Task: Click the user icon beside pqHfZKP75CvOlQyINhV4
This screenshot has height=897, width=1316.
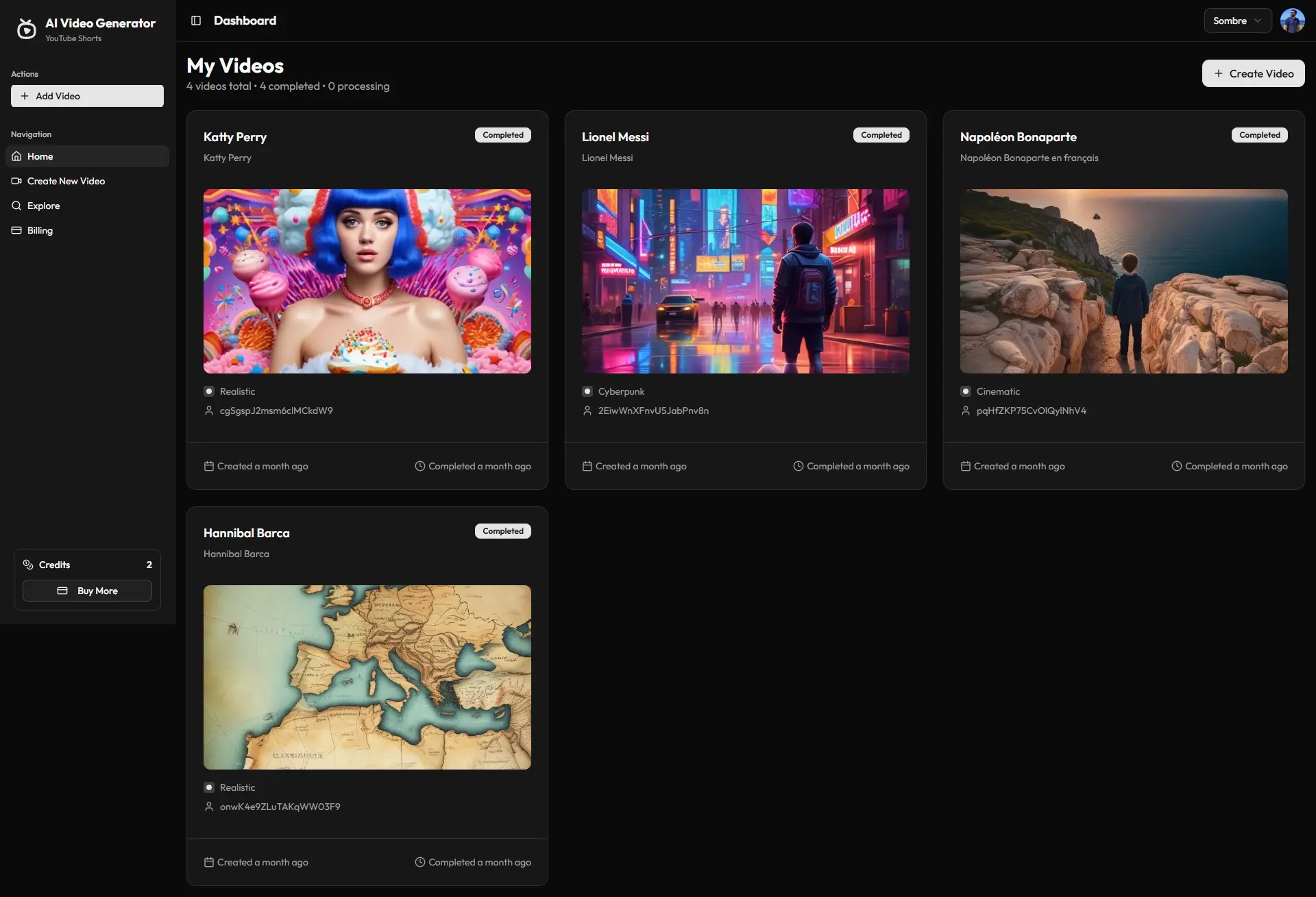Action: pos(966,410)
